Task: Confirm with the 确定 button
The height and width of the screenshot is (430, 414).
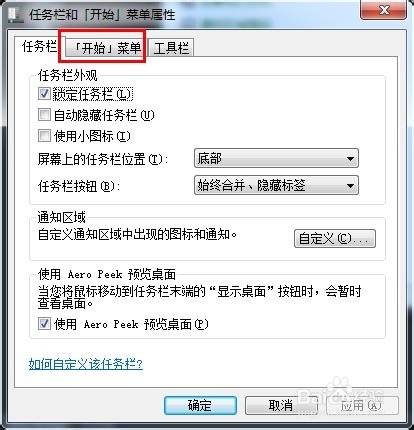Action: (x=200, y=405)
